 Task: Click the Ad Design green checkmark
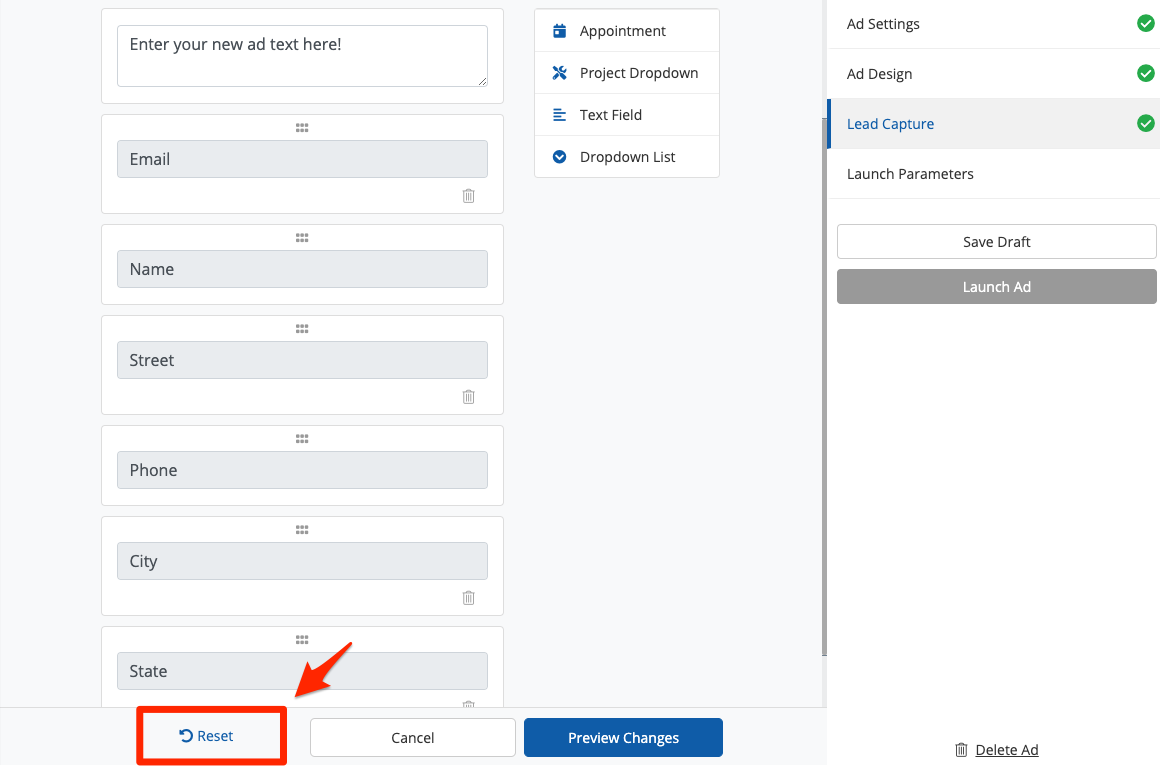coord(1146,74)
